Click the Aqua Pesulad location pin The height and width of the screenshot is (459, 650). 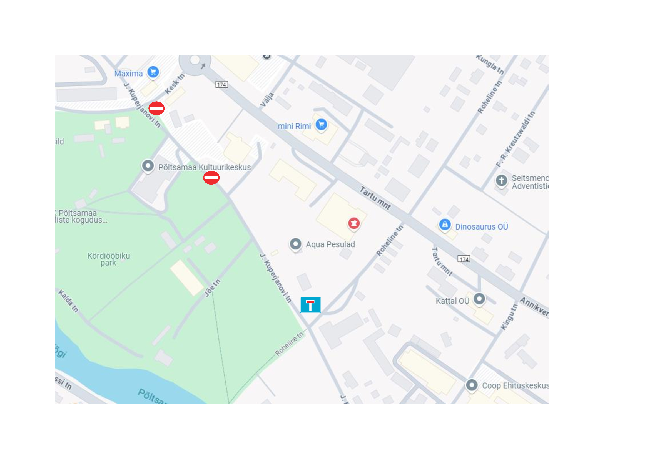tap(295, 244)
